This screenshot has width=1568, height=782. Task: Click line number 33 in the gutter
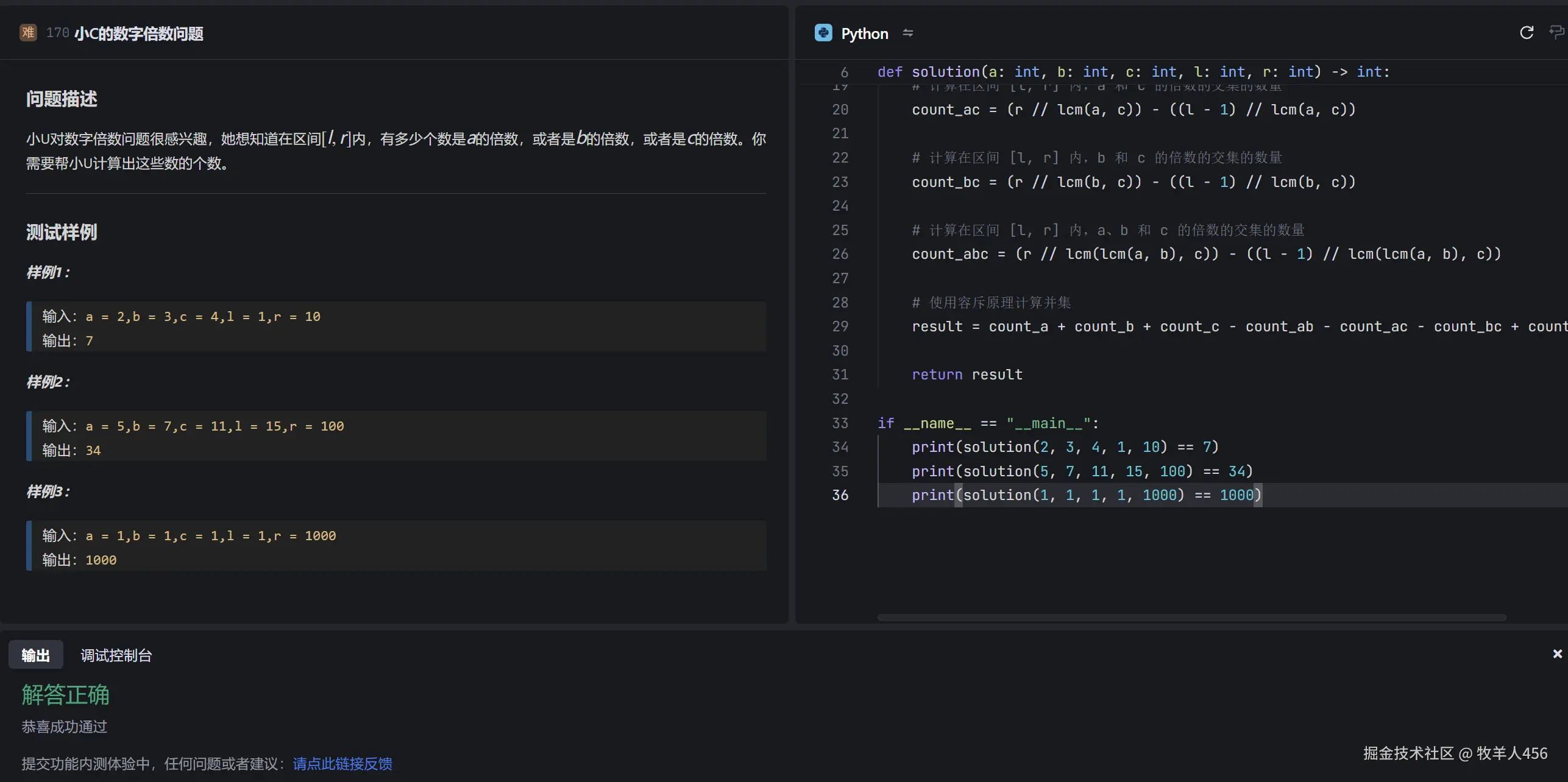click(840, 423)
